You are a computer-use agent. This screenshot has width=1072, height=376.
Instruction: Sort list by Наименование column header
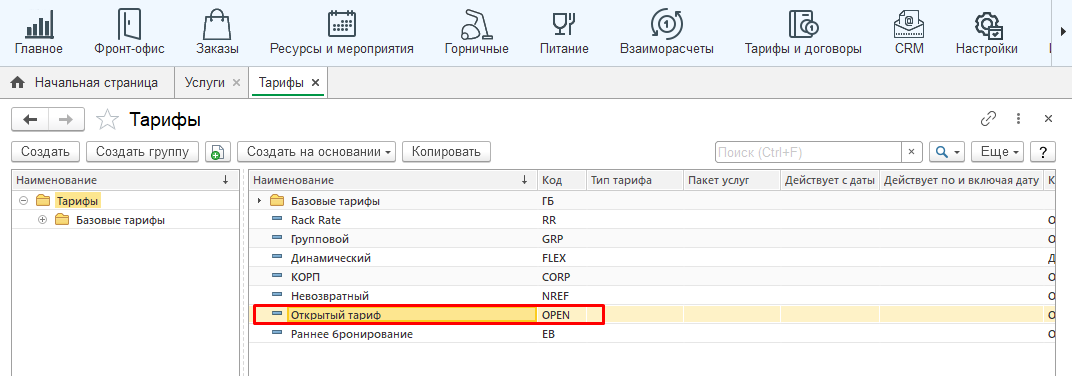point(393,180)
